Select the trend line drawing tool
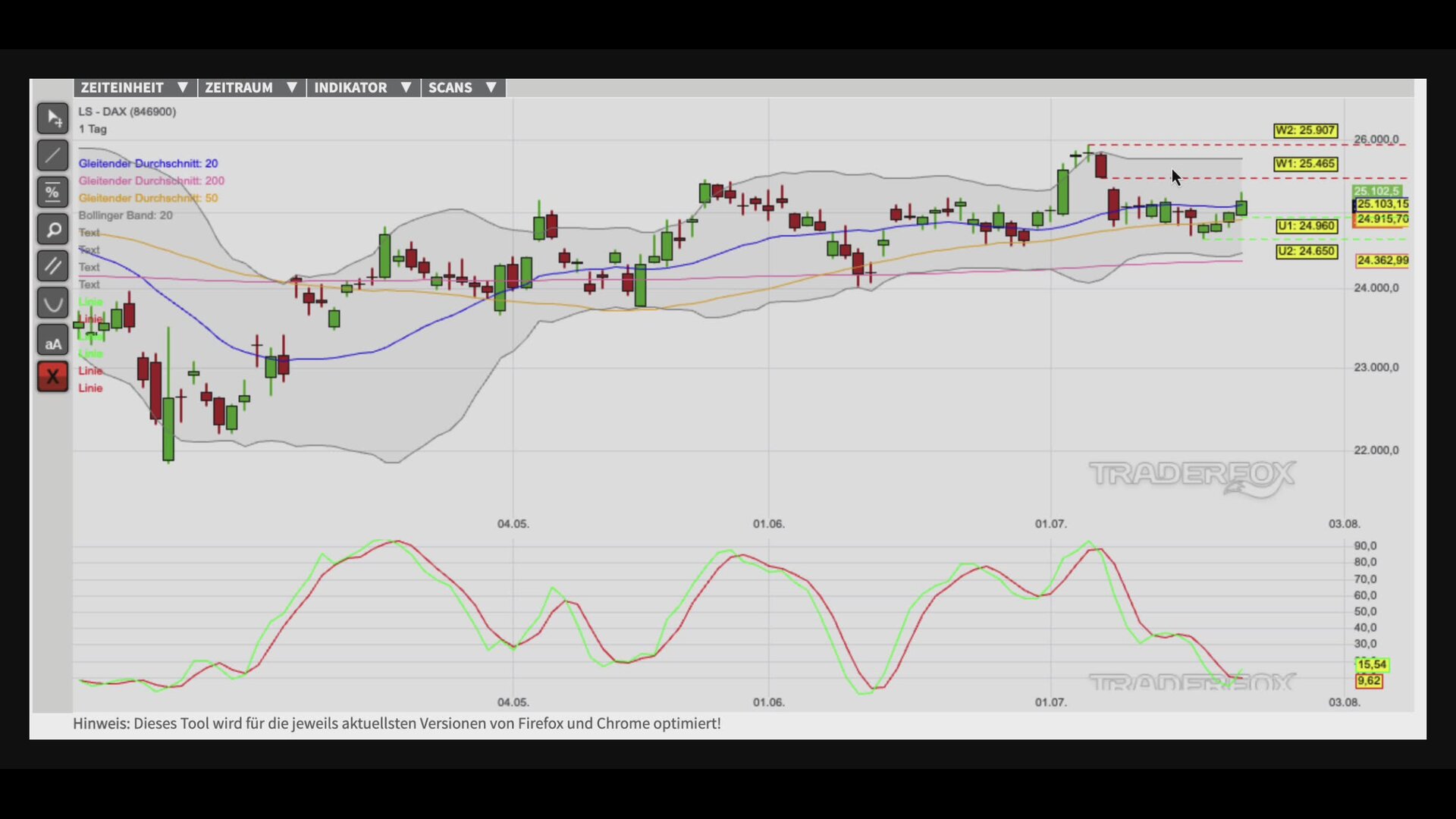This screenshot has height=819, width=1456. pos(52,155)
